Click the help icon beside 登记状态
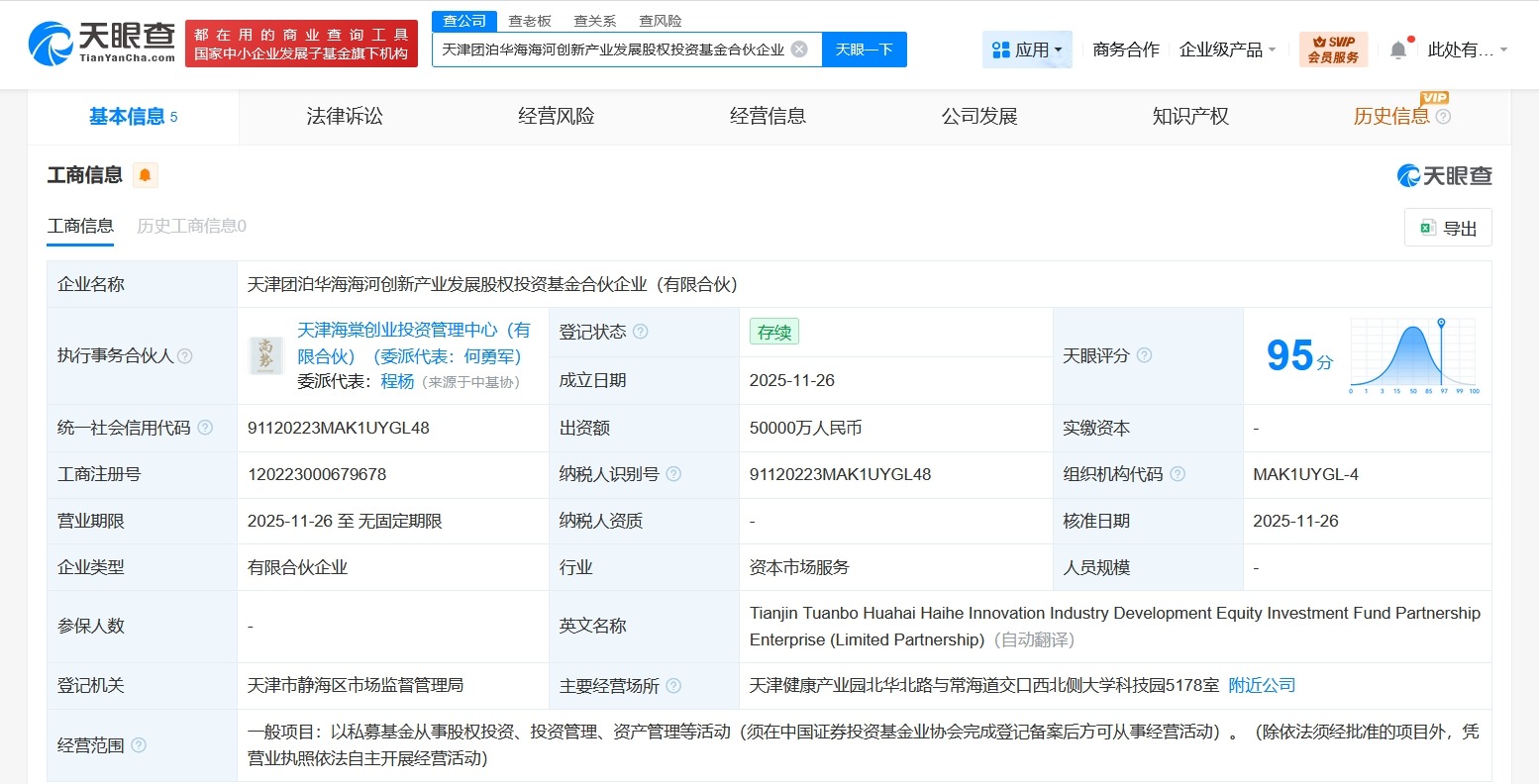Image resolution: width=1539 pixels, height=784 pixels. 641,332
